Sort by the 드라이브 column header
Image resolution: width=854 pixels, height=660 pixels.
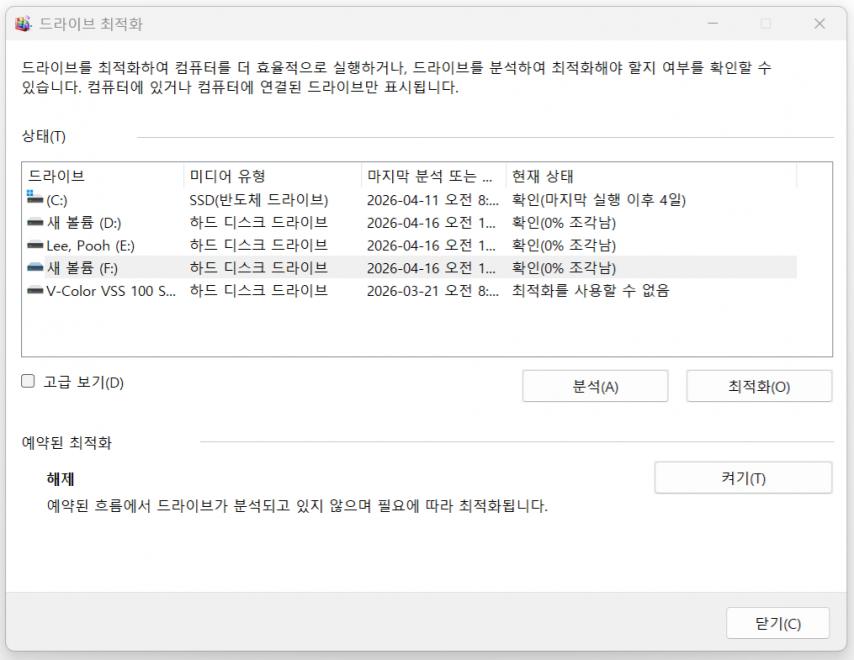tap(102, 176)
